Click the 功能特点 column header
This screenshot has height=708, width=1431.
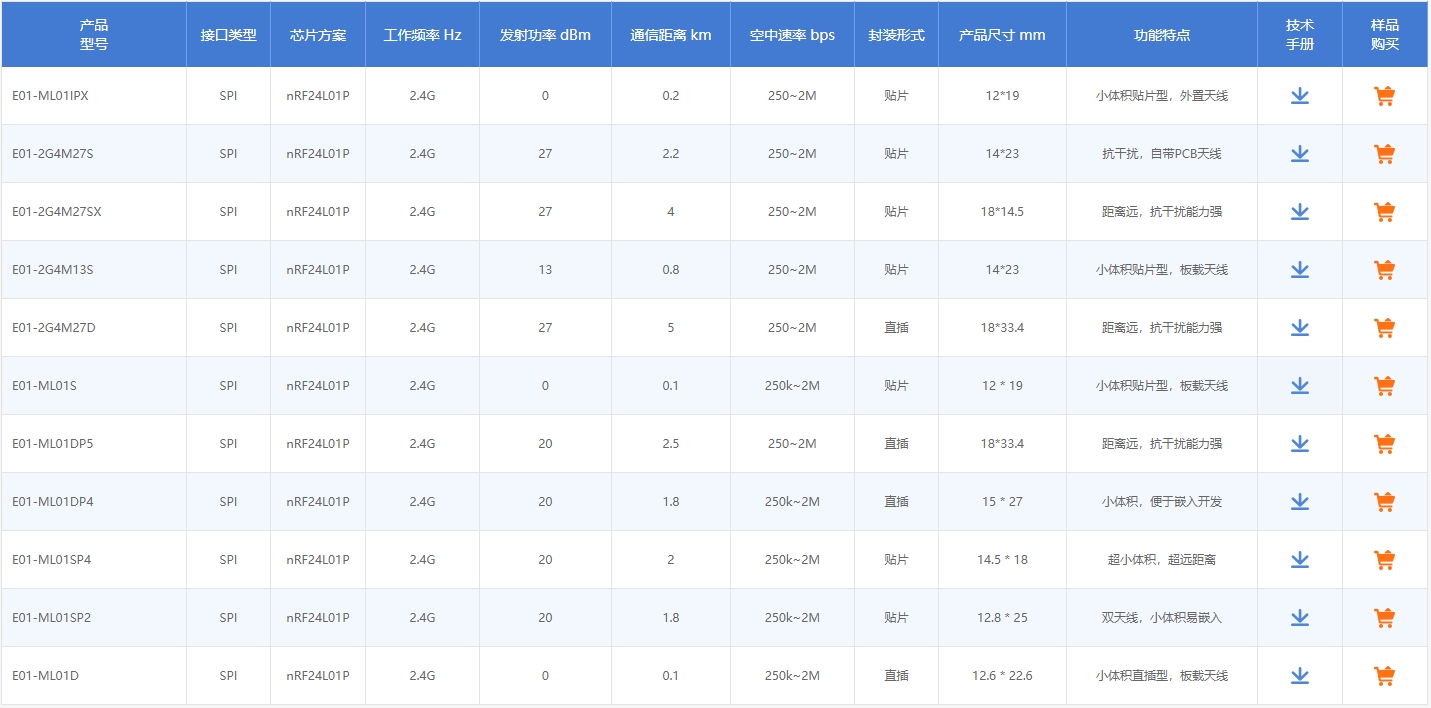tap(1160, 34)
